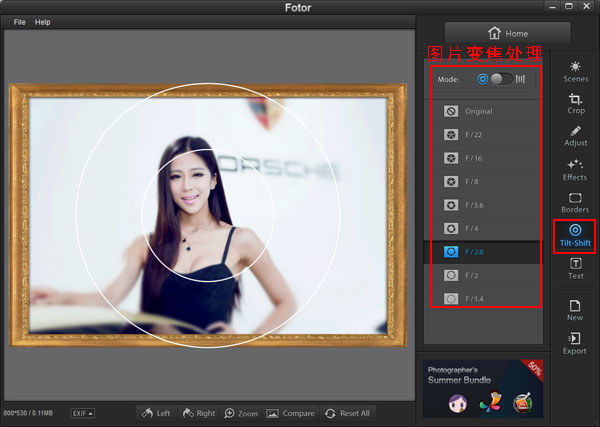Click the paintbrush app icon in ad
Viewport: 600px width, 427px height.
[x=523, y=403]
